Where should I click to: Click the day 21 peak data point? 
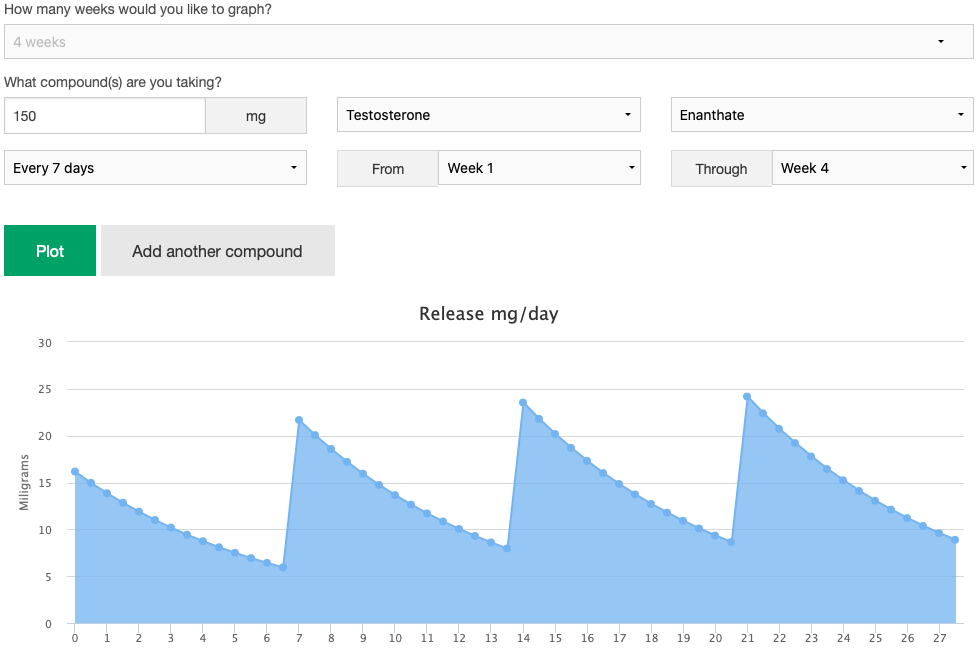click(x=747, y=396)
